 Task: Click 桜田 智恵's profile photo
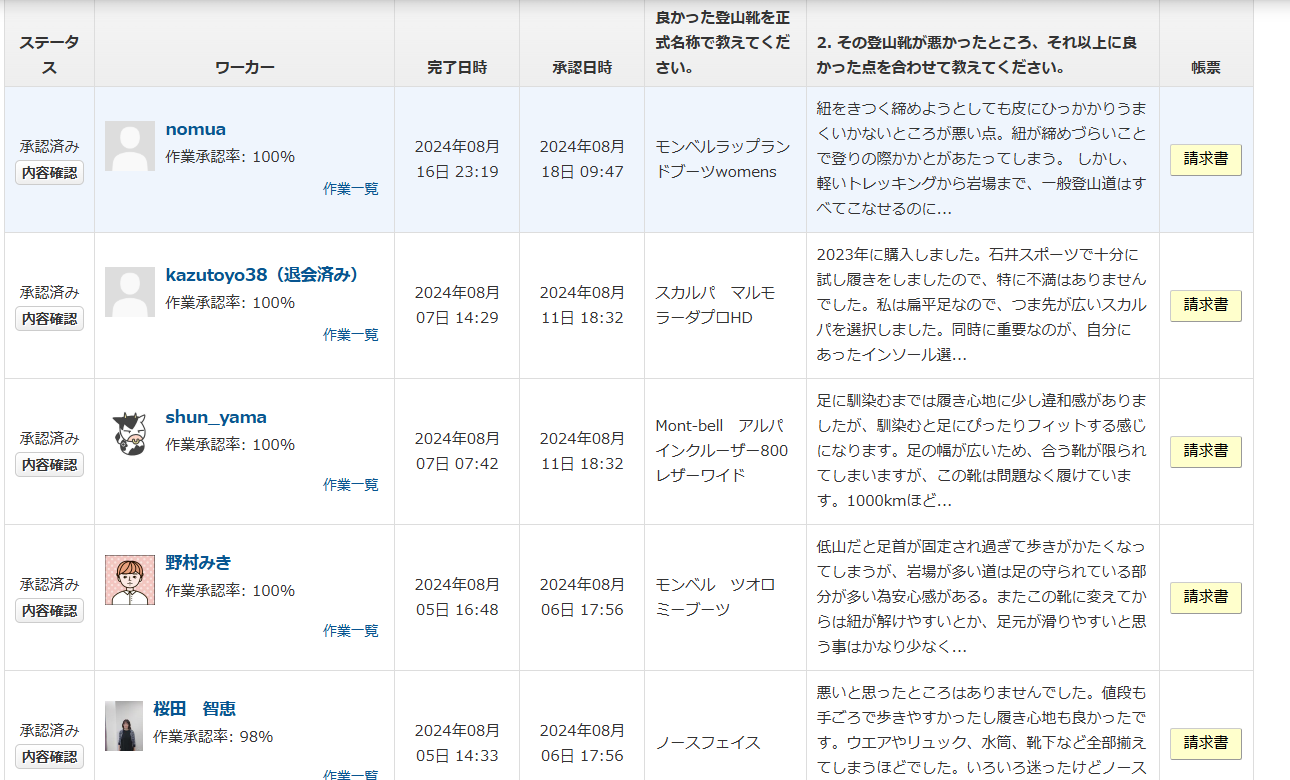(124, 726)
